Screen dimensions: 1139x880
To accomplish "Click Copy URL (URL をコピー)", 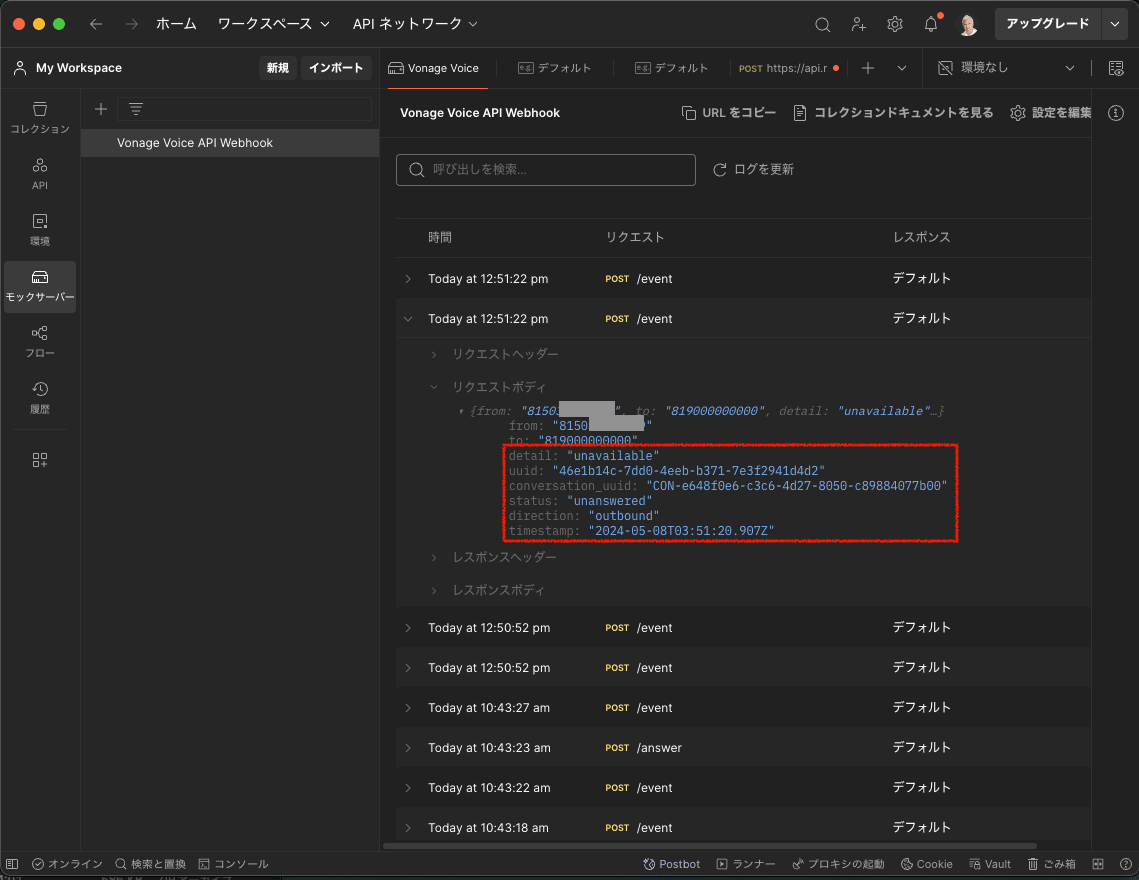I will coord(729,113).
